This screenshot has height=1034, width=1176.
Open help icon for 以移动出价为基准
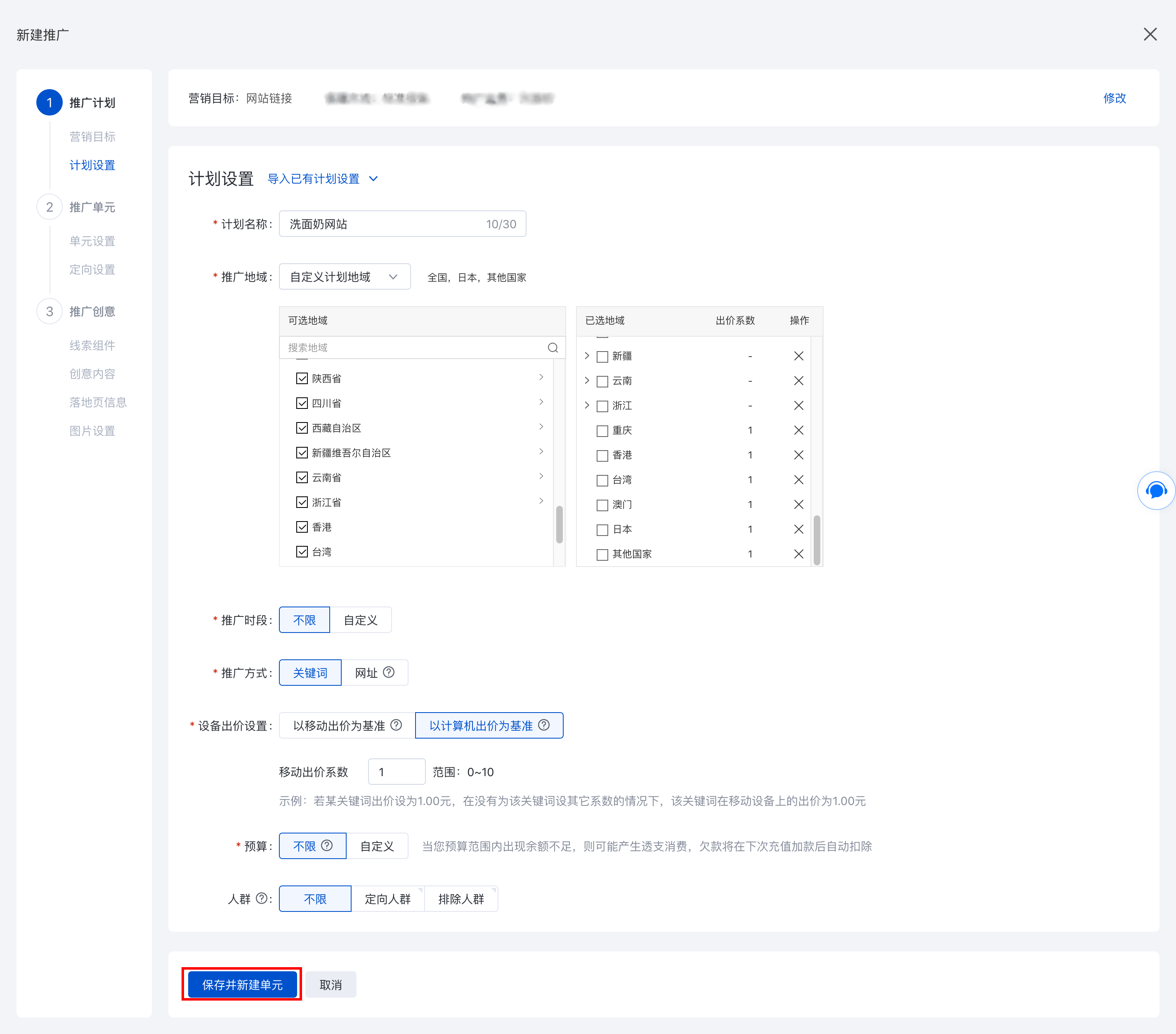point(396,725)
